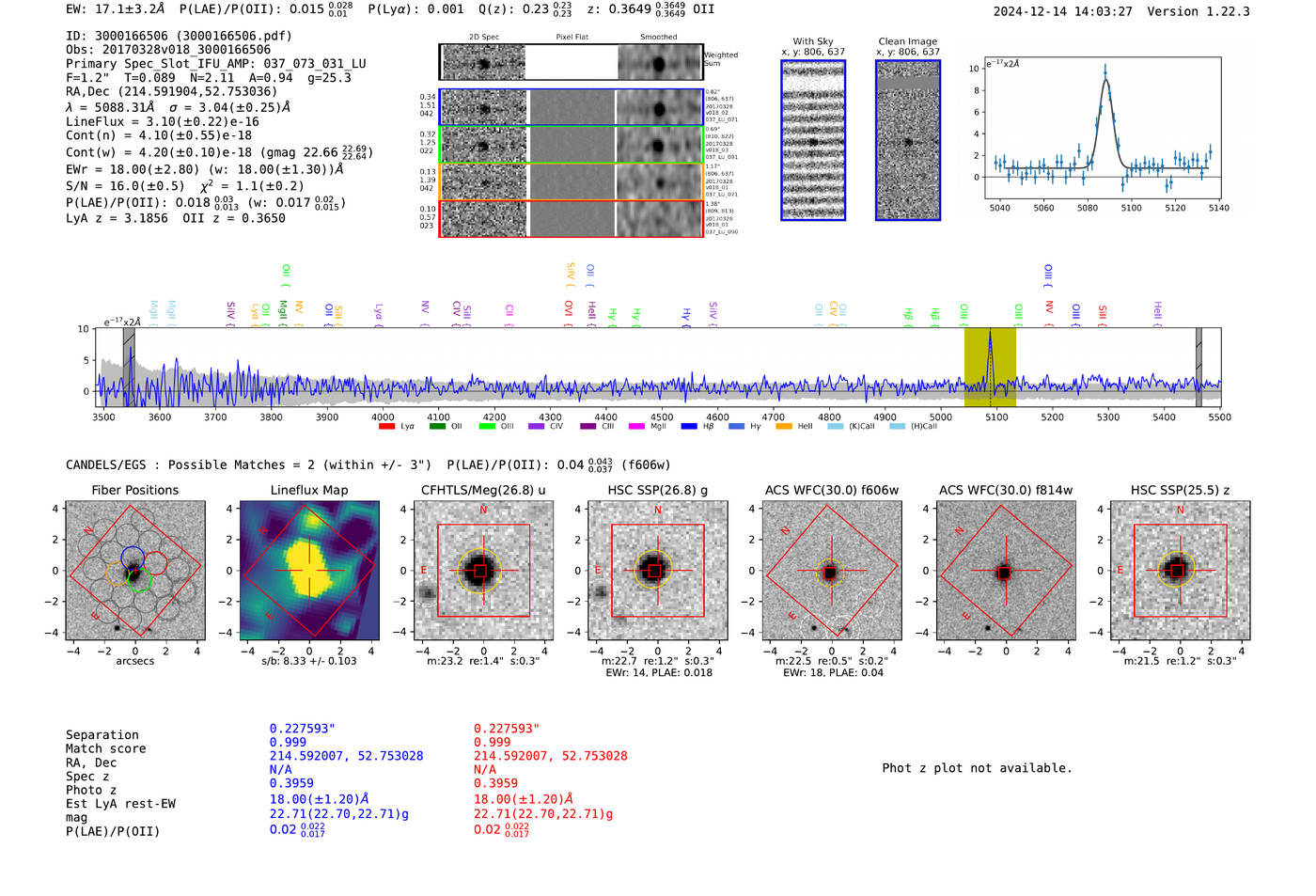Click the magenta MgII legend swatch

(x=636, y=427)
